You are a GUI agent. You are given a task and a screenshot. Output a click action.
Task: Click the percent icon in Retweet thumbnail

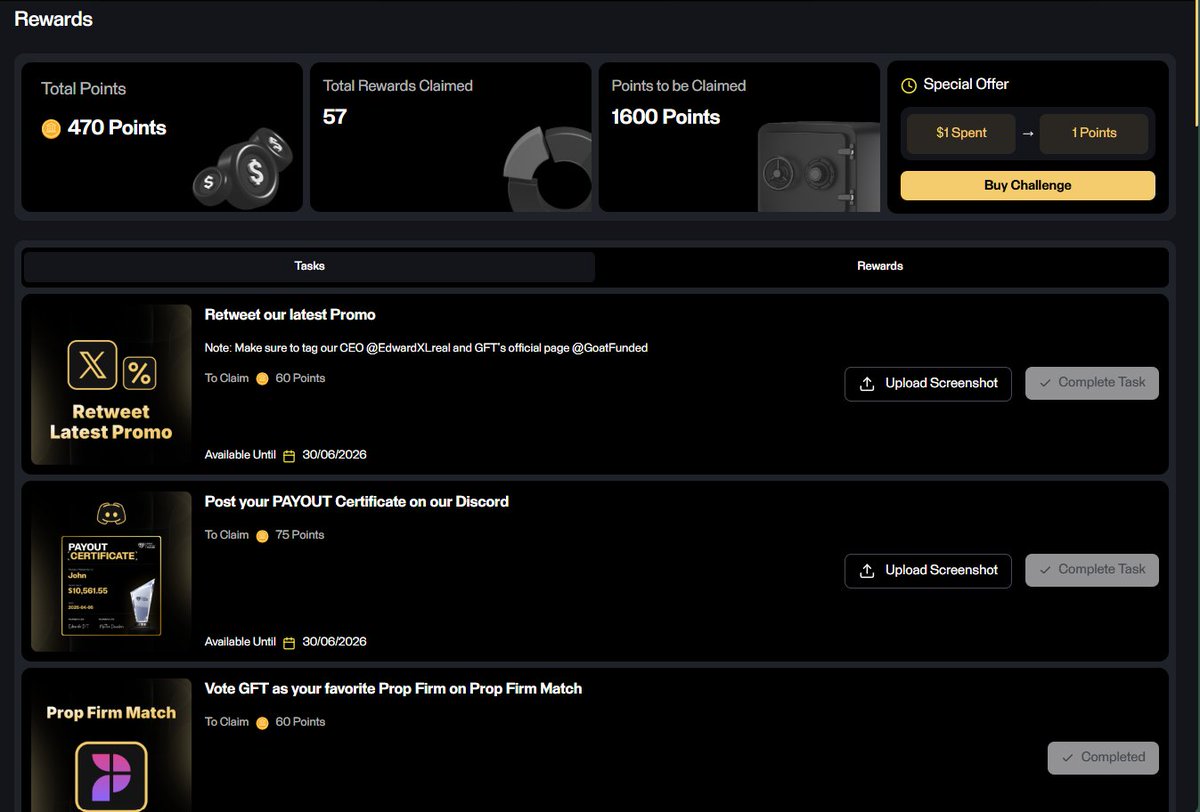[x=139, y=375]
